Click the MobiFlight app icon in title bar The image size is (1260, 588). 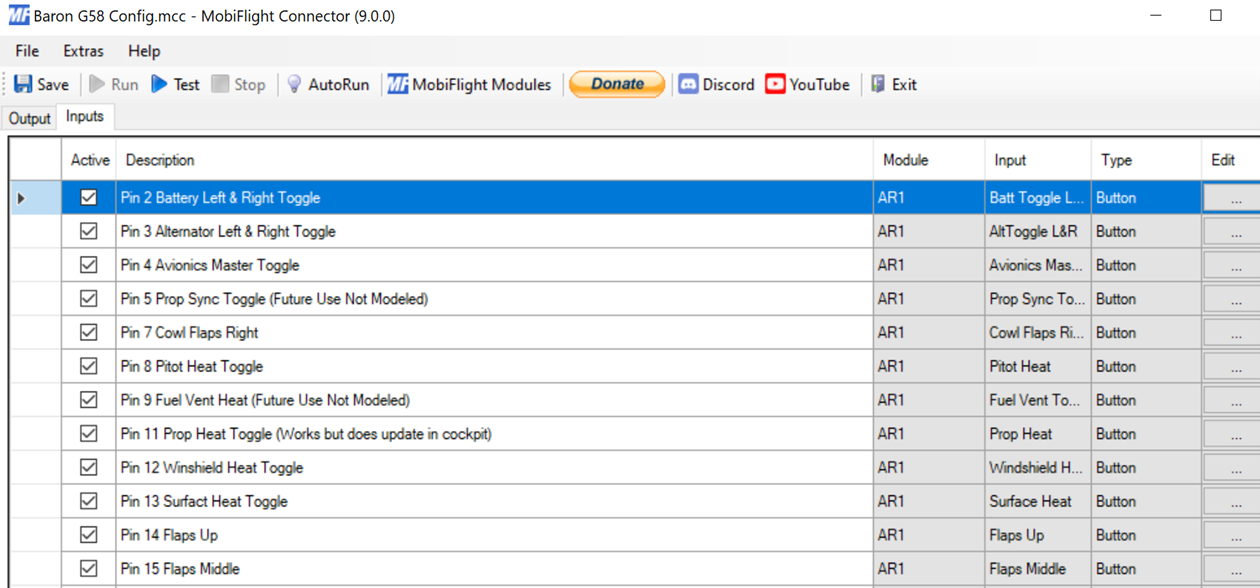pyautogui.click(x=18, y=16)
